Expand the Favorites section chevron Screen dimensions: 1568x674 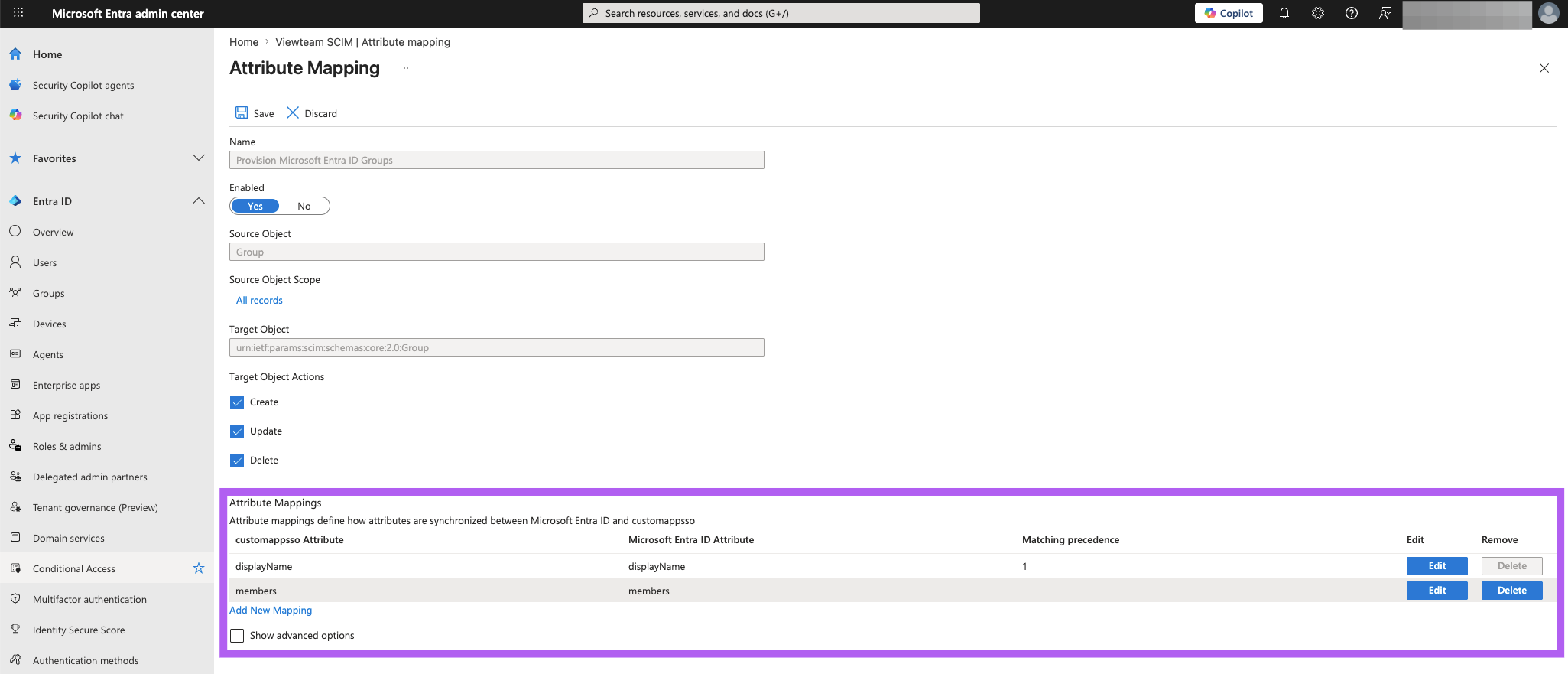point(199,158)
